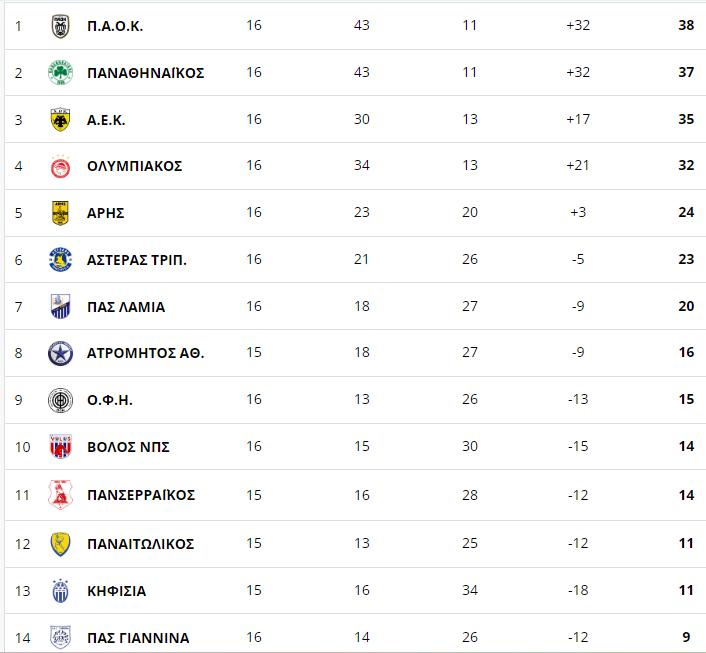Viewport: 706px width, 653px height.
Task: Click Π.Α.Ο.Κ.'s 38 points value
Action: click(x=686, y=25)
